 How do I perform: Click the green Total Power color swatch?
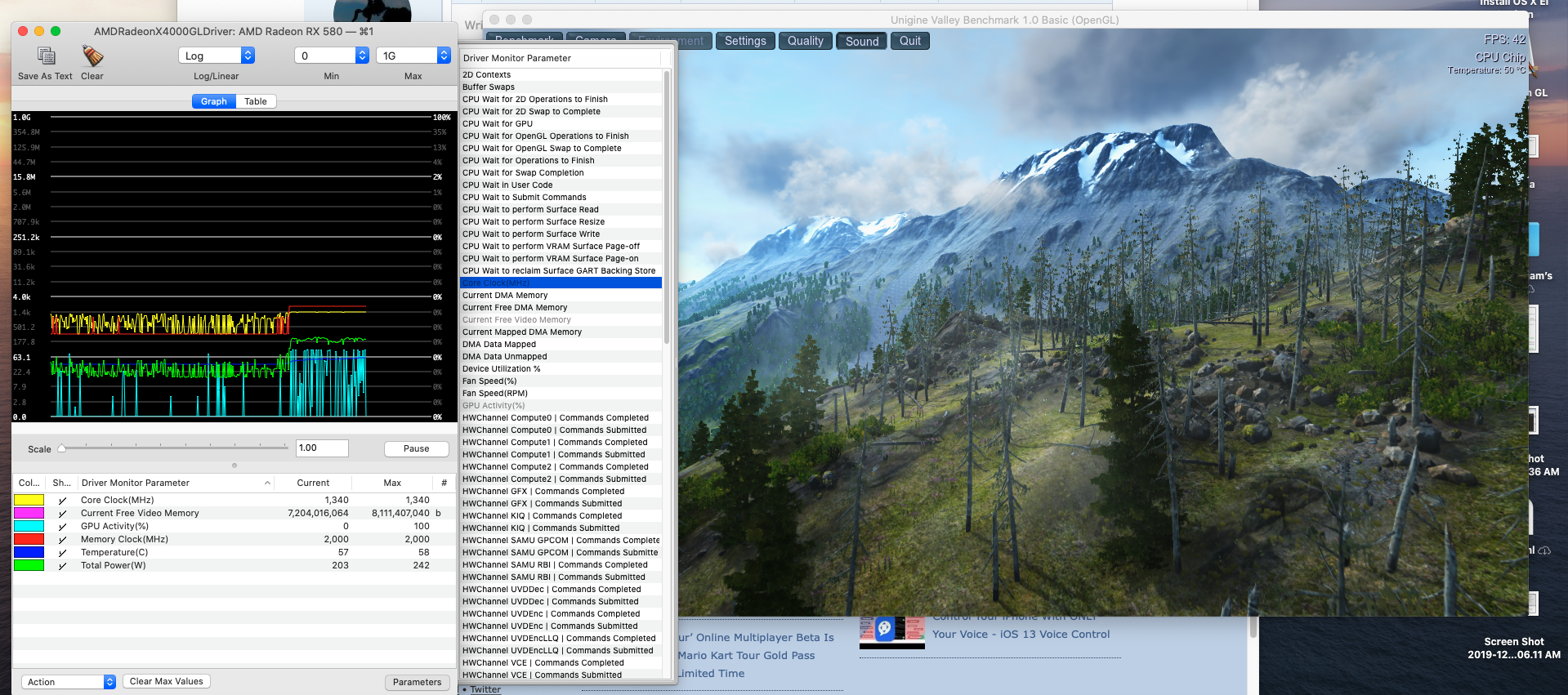[x=29, y=565]
